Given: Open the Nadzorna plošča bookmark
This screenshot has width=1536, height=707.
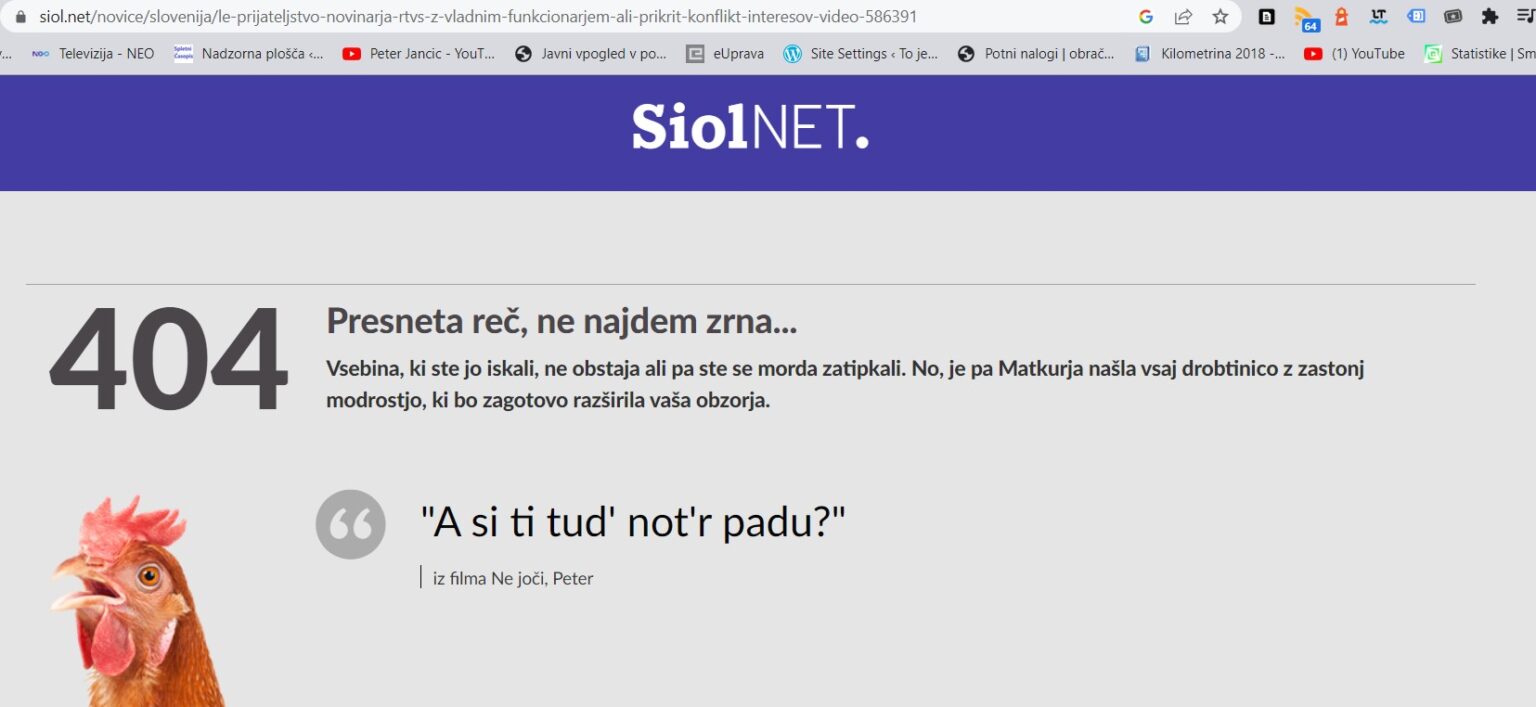Looking at the screenshot, I should (249, 54).
